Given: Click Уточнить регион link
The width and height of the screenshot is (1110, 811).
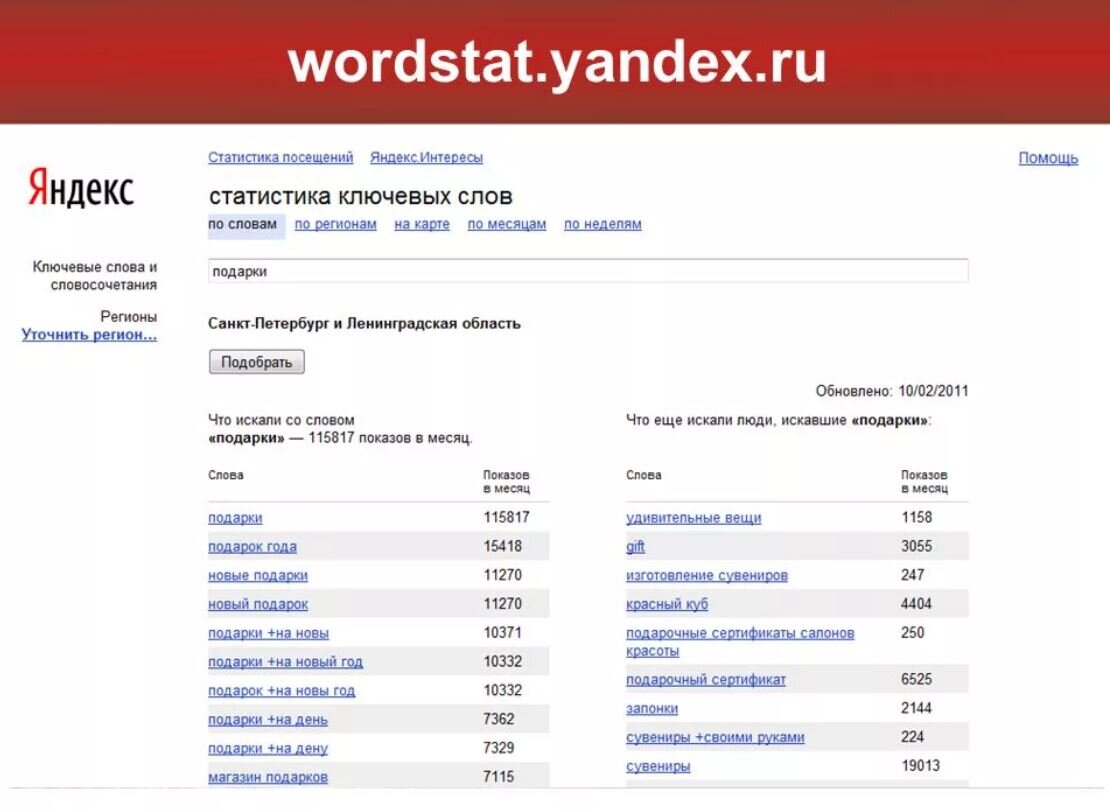Looking at the screenshot, I should [89, 335].
